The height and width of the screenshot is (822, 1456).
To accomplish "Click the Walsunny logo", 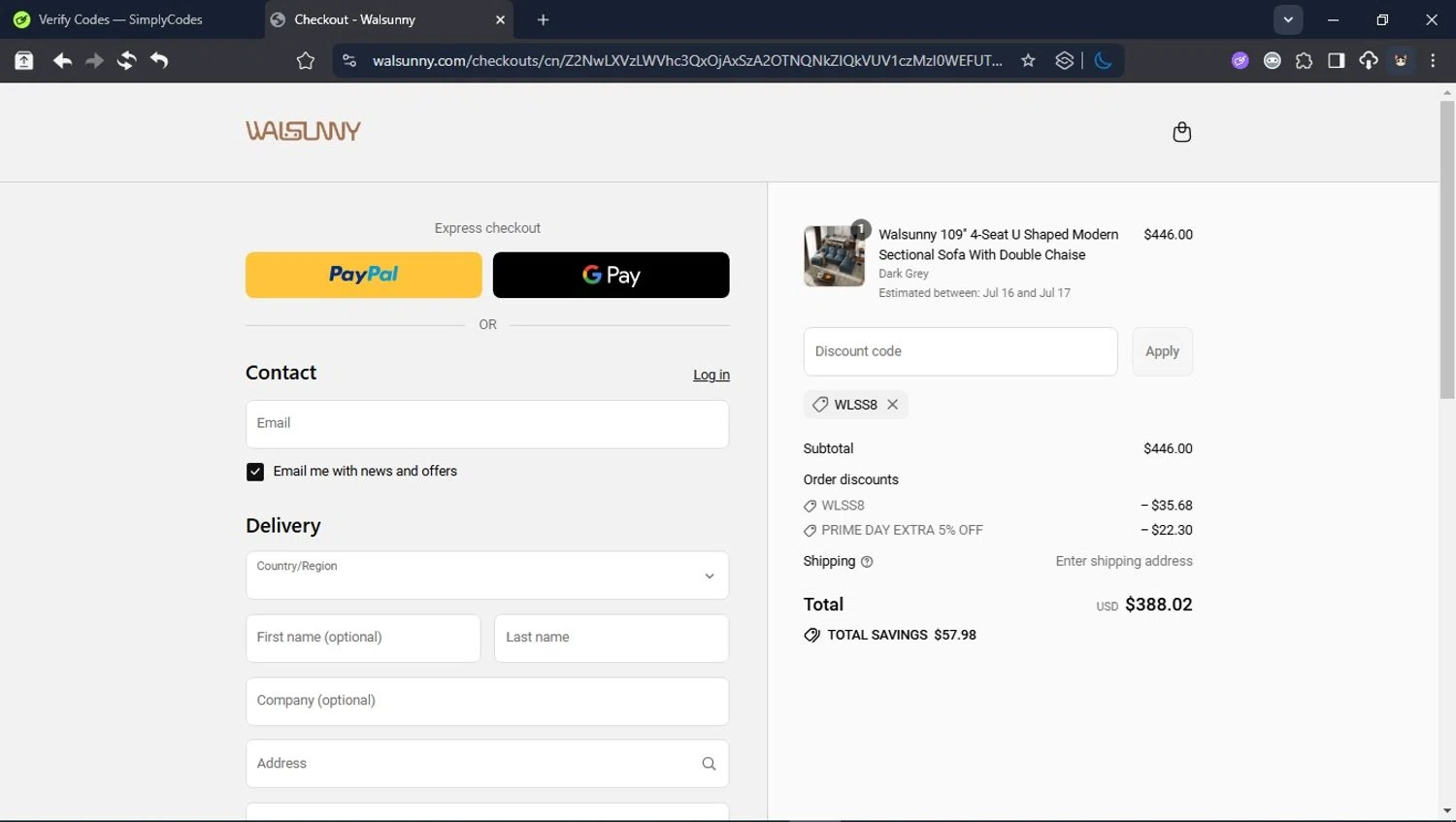I will (x=303, y=131).
